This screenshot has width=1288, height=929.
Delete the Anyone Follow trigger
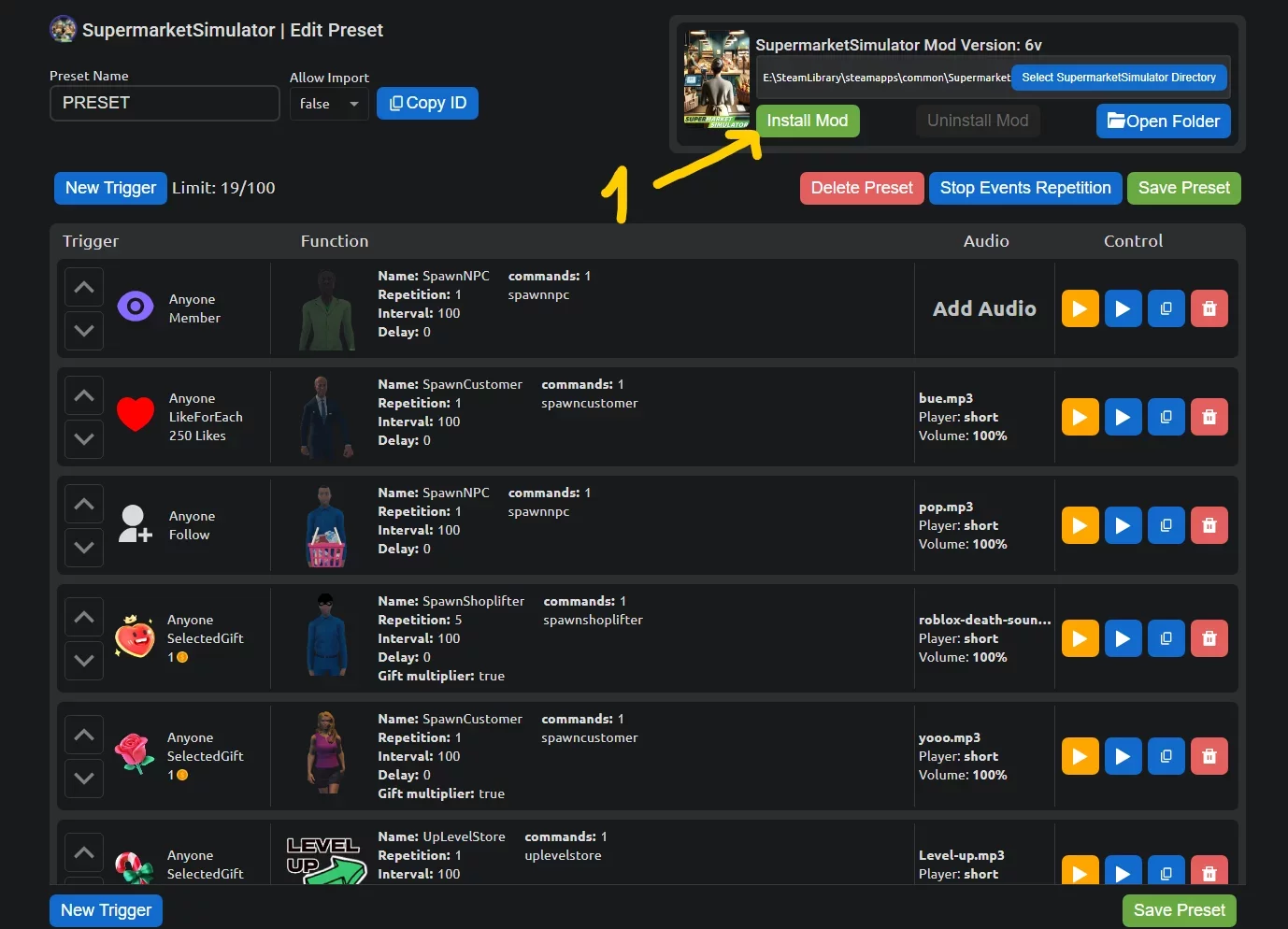click(1209, 525)
